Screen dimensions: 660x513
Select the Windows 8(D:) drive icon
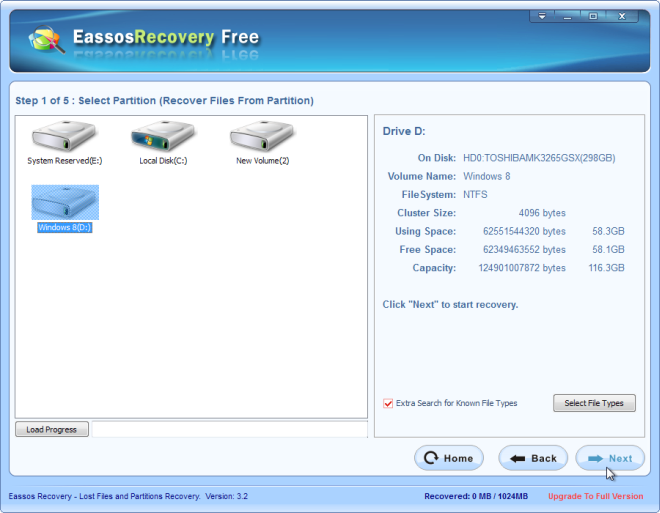(65, 202)
